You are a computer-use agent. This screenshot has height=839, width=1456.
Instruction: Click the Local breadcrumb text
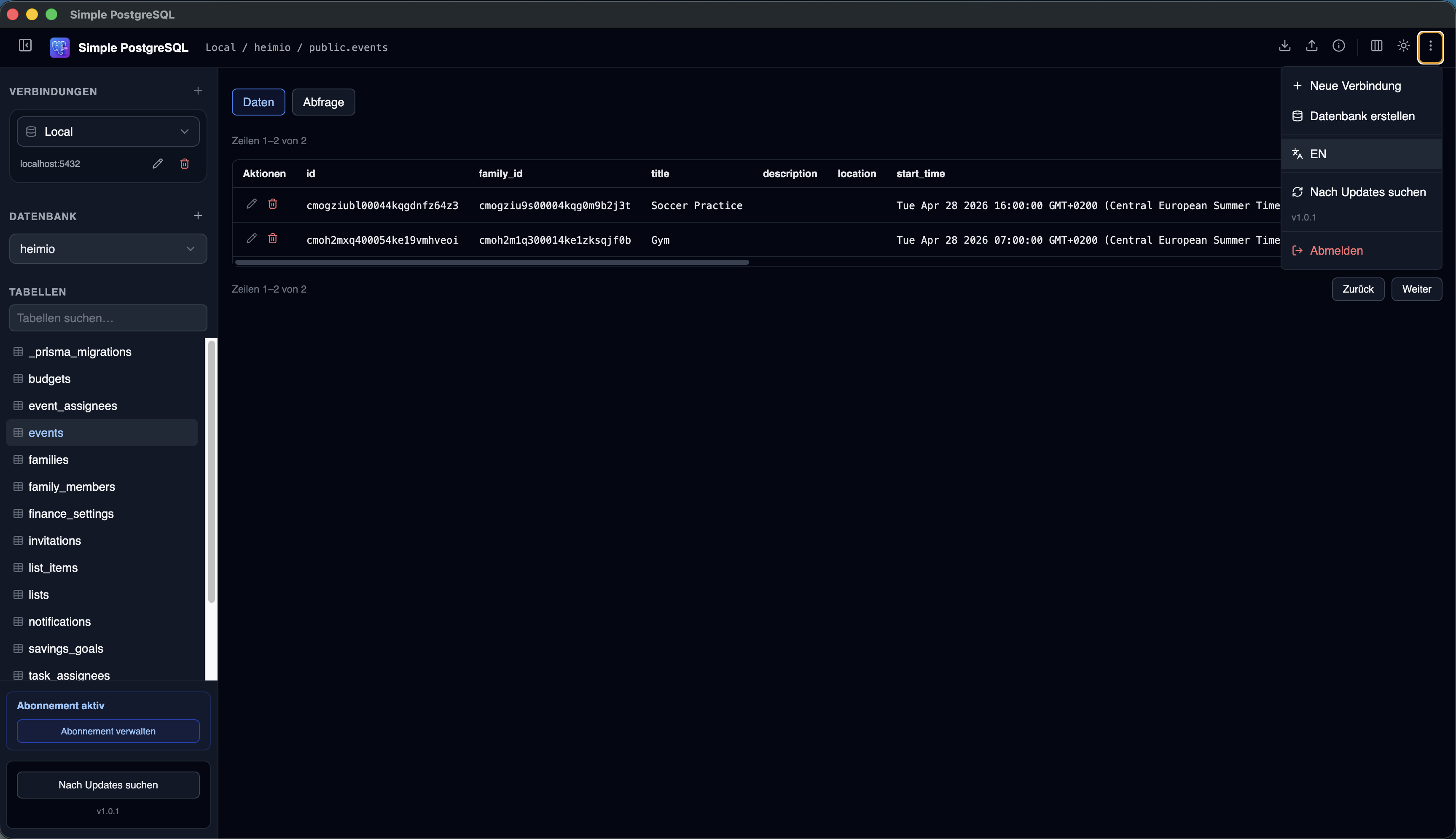point(220,47)
